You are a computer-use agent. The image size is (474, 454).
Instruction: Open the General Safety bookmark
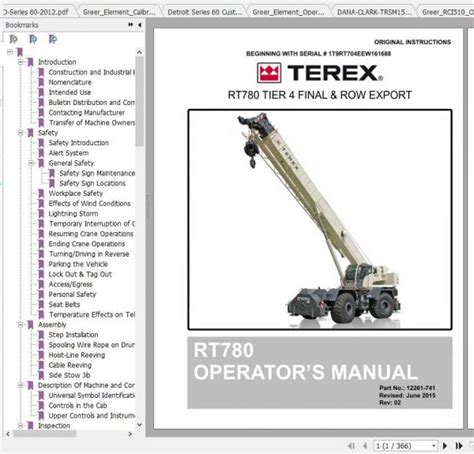pyautogui.click(x=71, y=163)
